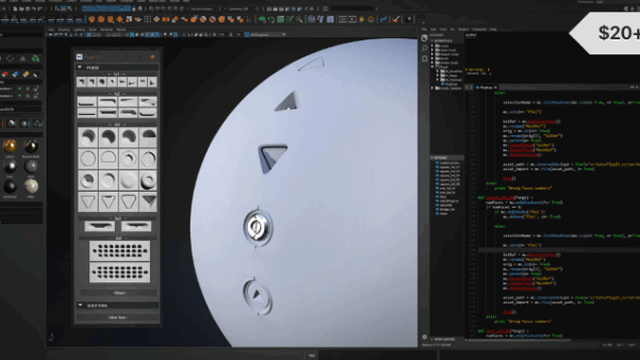Open the Explorer icon in editor sidebar
640x360 pixels.
click(424, 38)
